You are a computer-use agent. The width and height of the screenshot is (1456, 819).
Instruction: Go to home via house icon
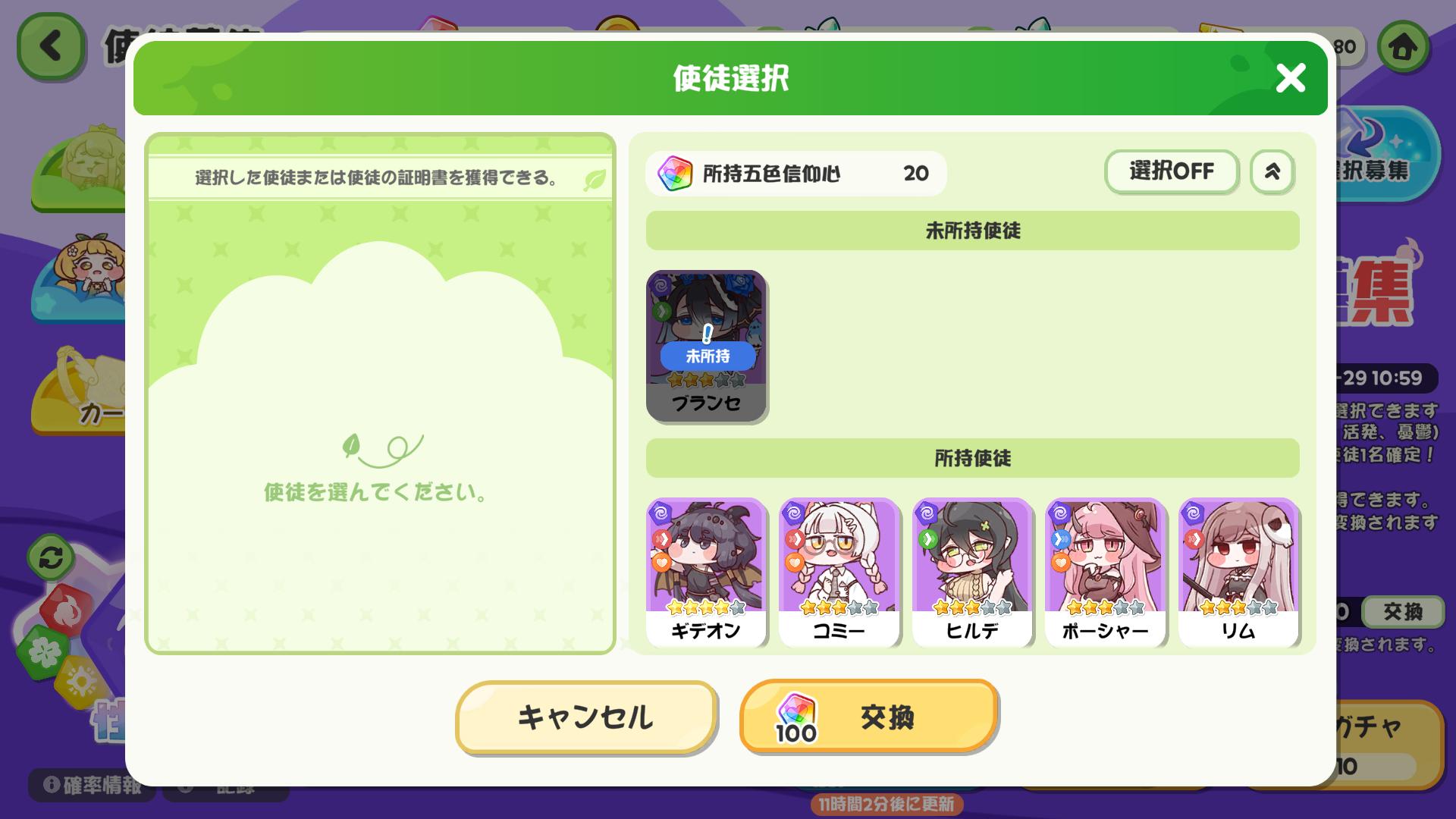pos(1403,47)
